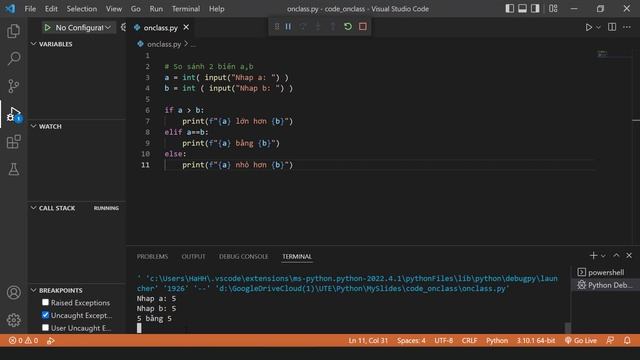Open the File menu
This screenshot has height=360, width=640.
point(30,9)
